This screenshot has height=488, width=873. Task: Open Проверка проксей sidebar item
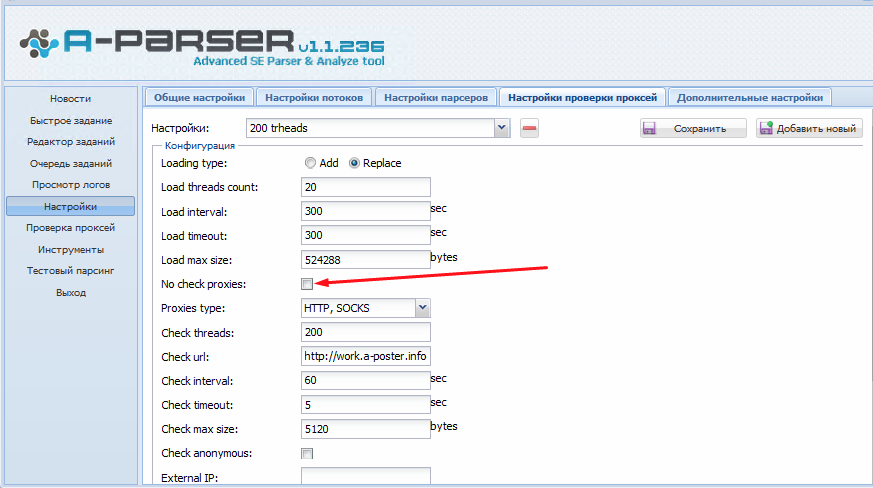(x=71, y=227)
